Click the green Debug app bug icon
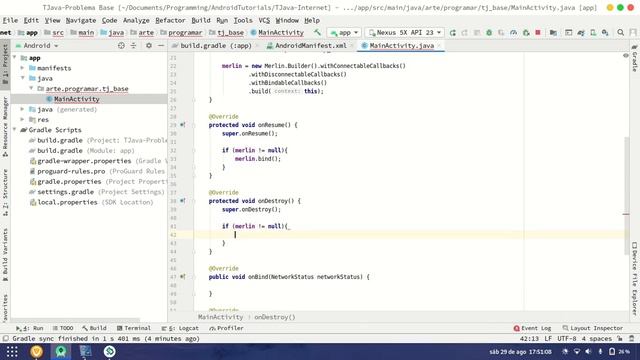 (x=489, y=33)
